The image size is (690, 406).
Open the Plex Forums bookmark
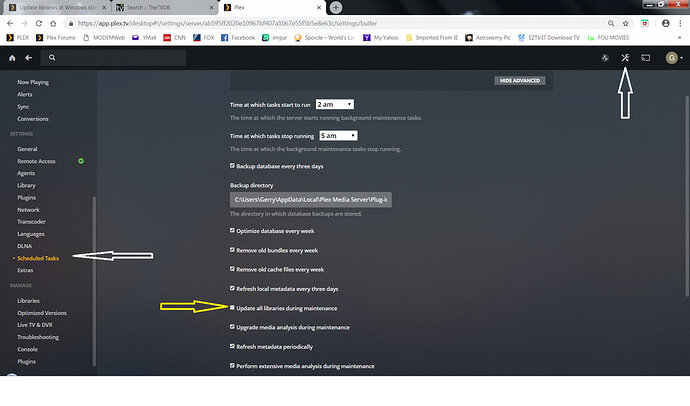click(56, 38)
